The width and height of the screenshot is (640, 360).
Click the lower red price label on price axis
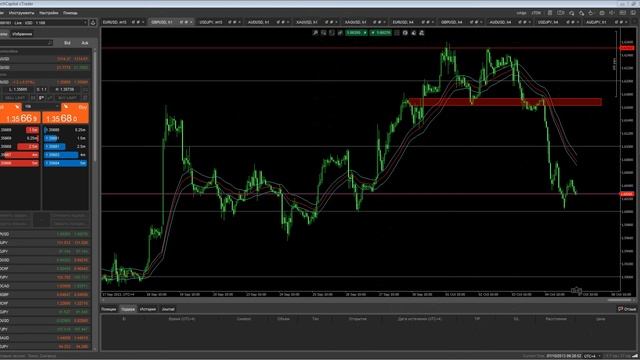[x=627, y=194]
